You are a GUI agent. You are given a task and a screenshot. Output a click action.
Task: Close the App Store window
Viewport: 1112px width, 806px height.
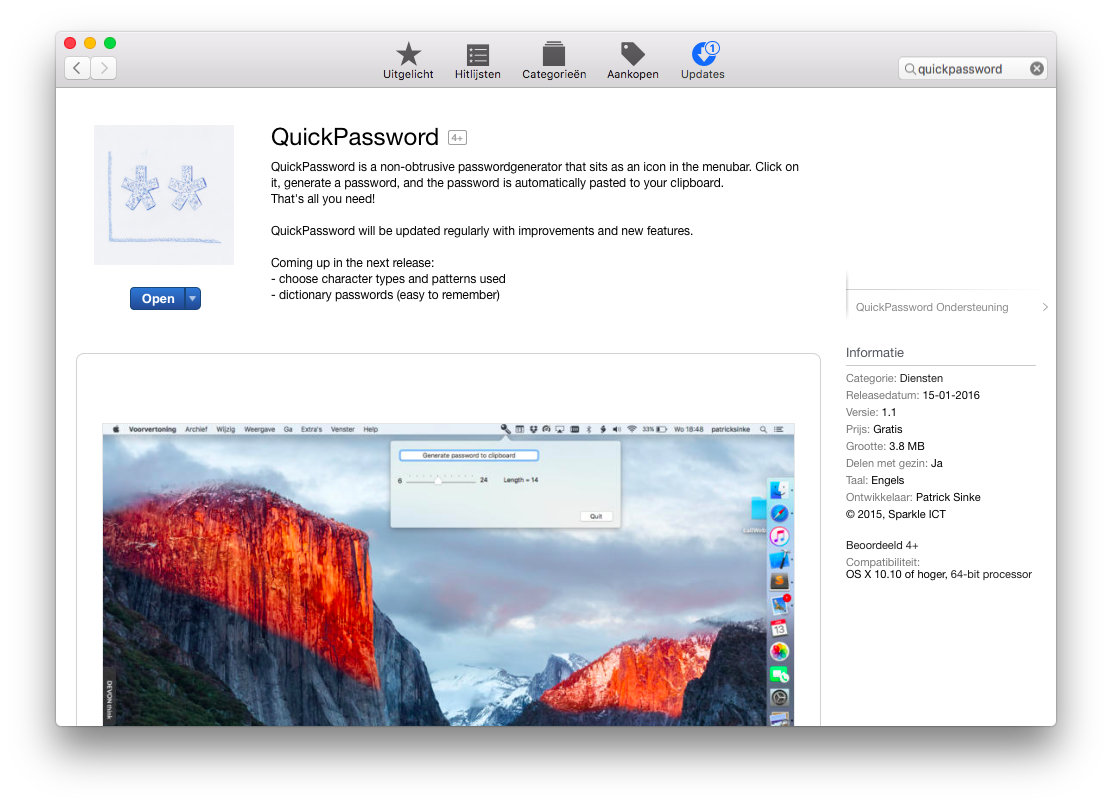[70, 43]
